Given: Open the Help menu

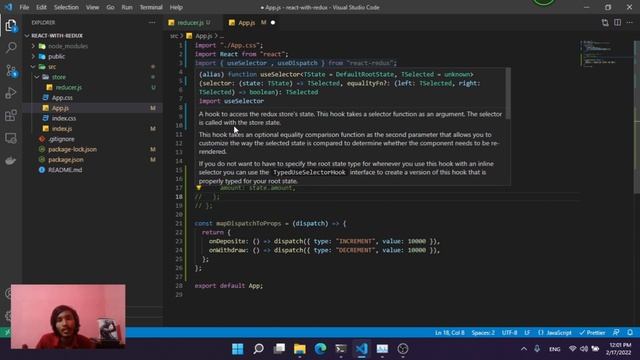Looking at the screenshot, I should pos(176,7).
